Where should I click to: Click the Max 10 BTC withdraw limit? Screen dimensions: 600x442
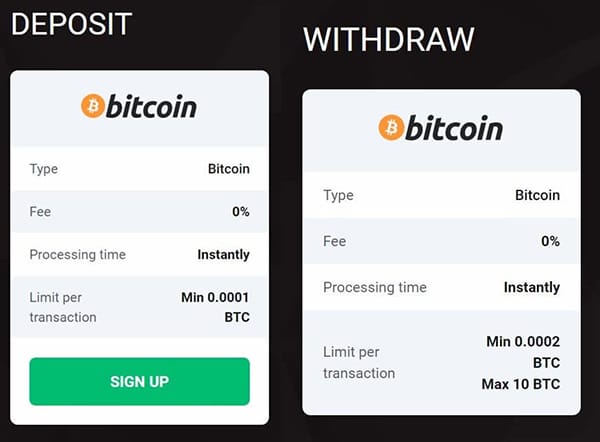coord(522,384)
